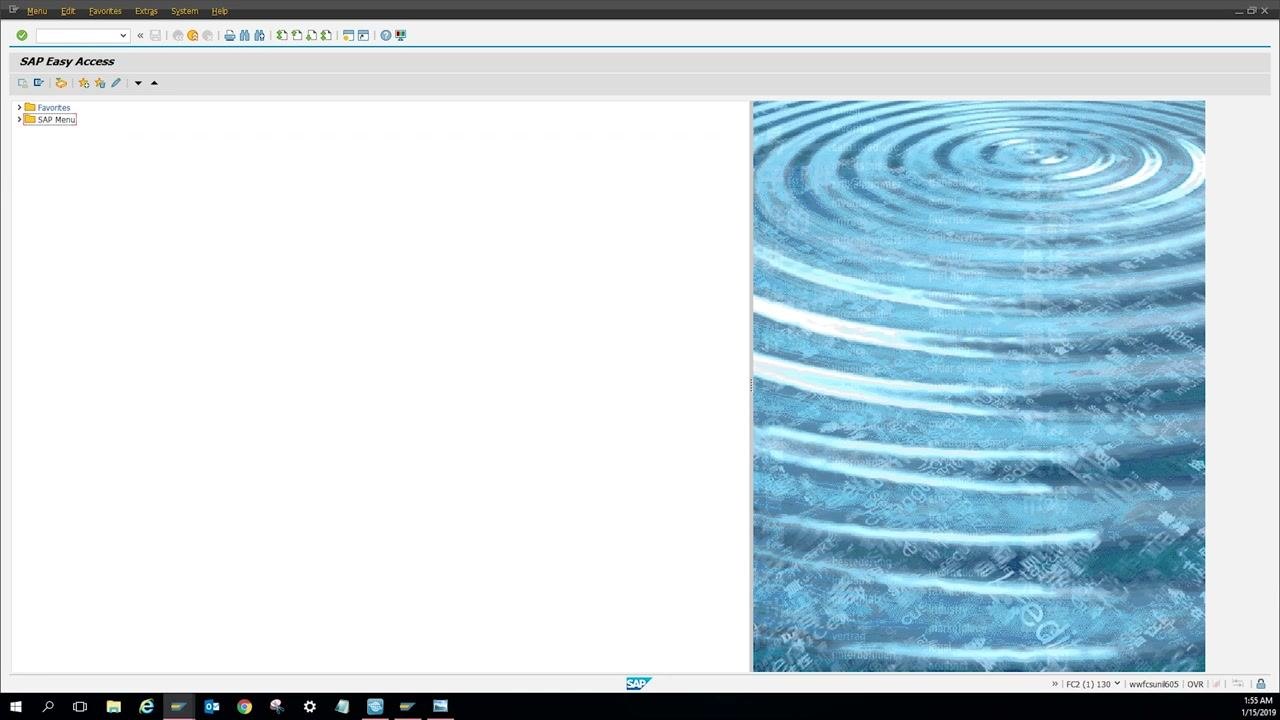
Task: Open the system info dropdown in status bar
Action: point(1117,684)
